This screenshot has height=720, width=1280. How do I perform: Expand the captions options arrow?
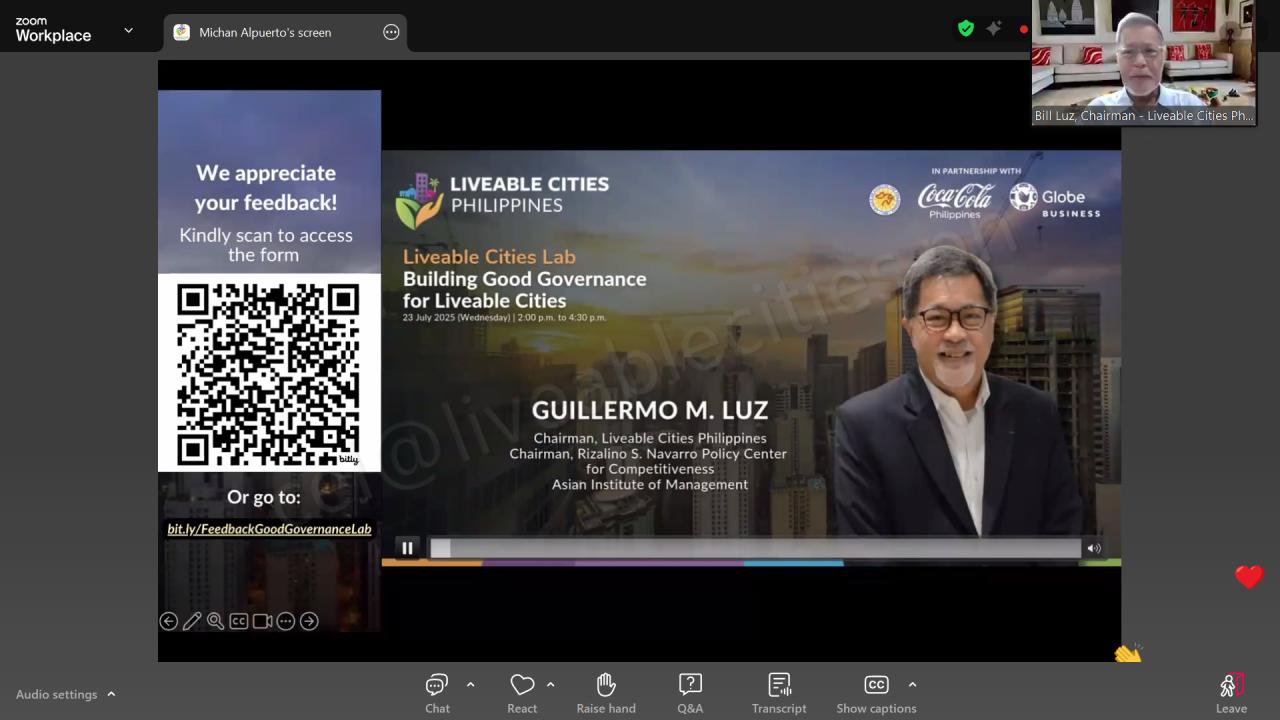click(x=912, y=685)
